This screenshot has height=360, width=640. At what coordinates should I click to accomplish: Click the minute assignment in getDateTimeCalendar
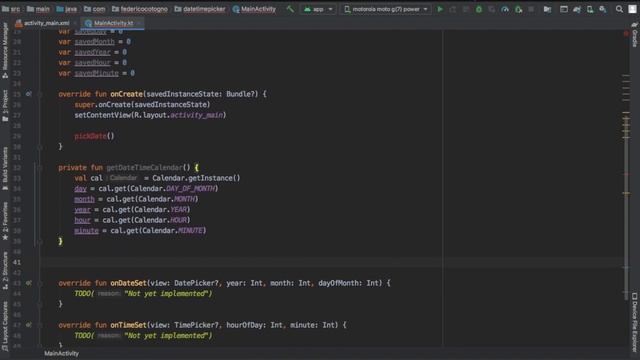[x=140, y=231]
